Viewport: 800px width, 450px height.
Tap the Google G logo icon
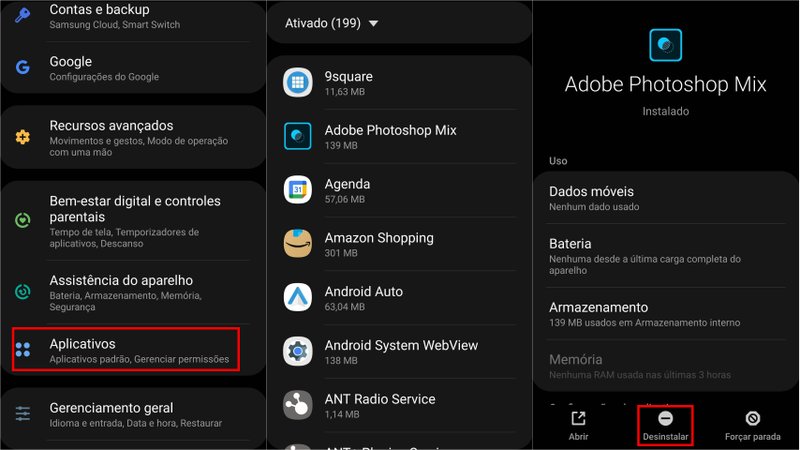pos(22,67)
